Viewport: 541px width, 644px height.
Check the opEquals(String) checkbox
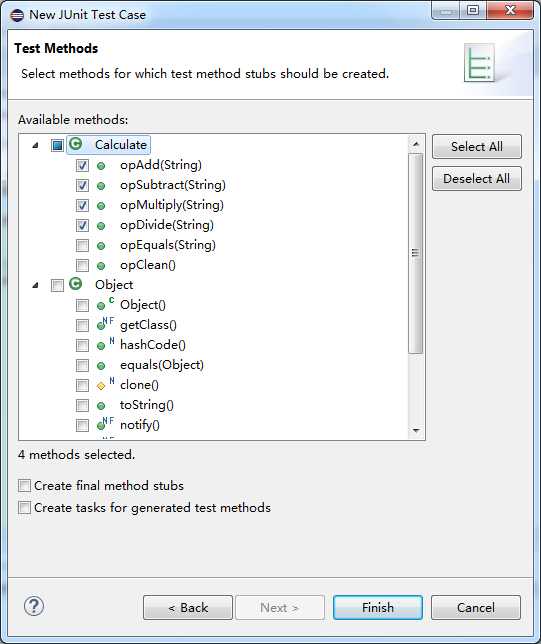(x=82, y=246)
